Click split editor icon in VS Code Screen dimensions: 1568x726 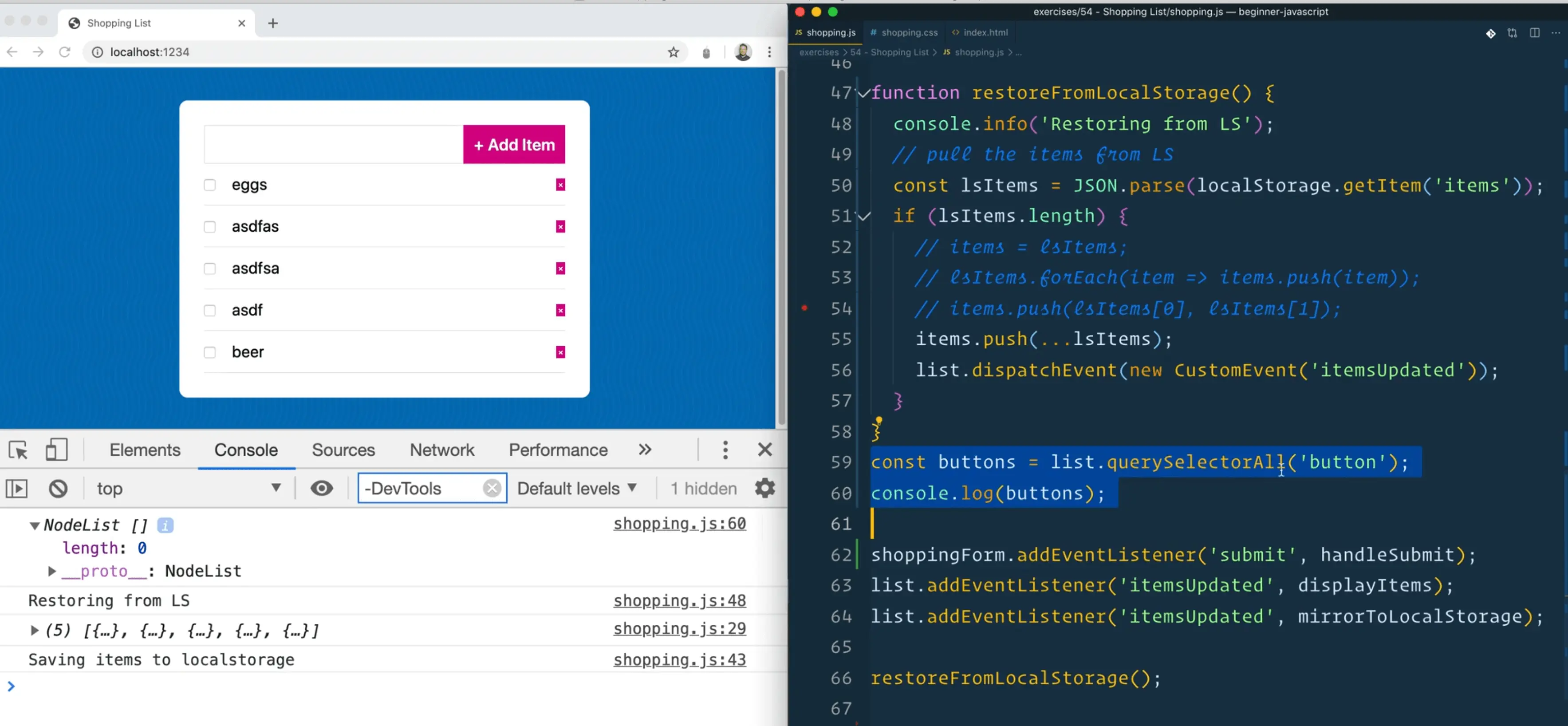[x=1535, y=33]
